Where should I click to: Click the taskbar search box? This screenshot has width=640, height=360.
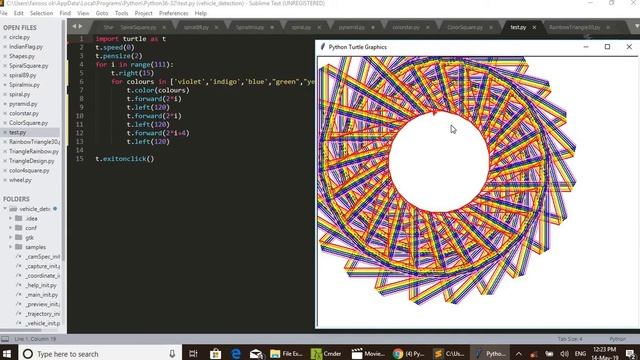(99, 353)
